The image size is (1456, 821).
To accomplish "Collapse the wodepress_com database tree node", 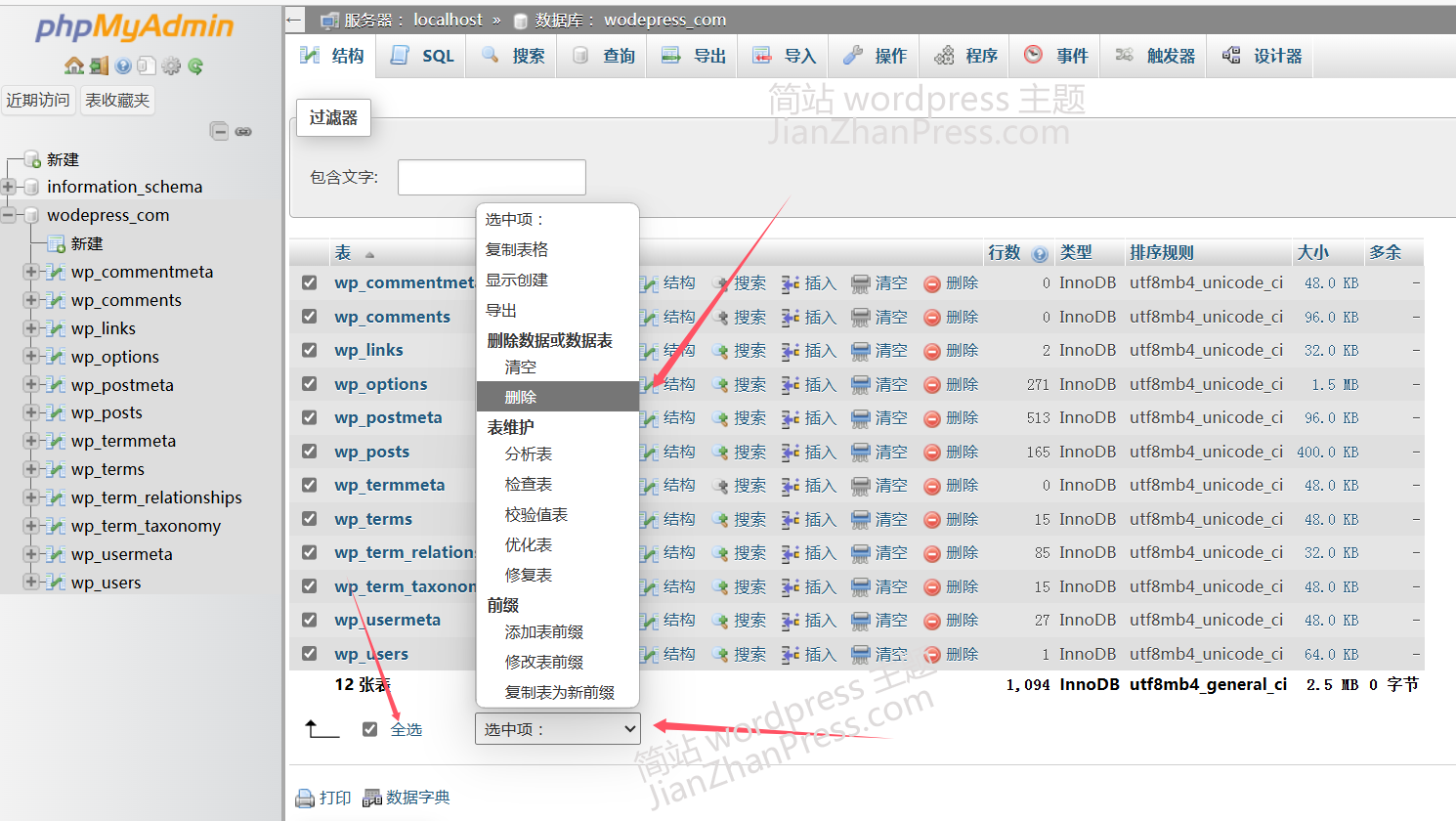I will 9,215.
